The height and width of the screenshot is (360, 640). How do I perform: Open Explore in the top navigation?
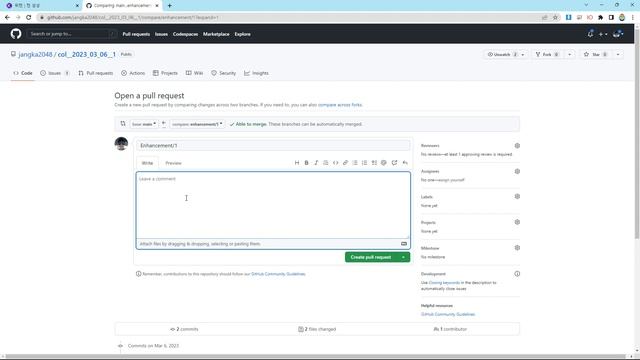pos(242,34)
